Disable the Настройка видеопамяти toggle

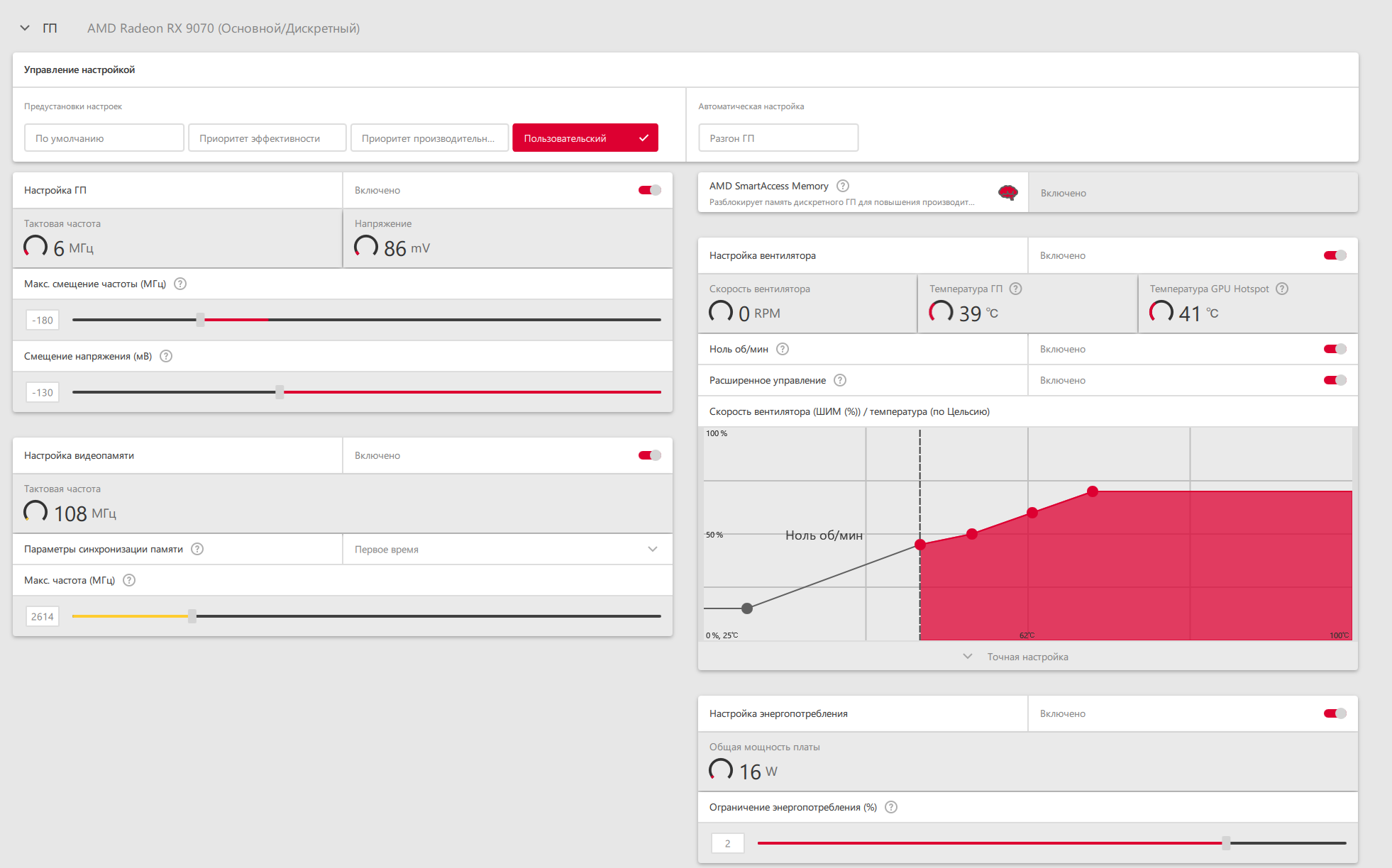coord(649,455)
